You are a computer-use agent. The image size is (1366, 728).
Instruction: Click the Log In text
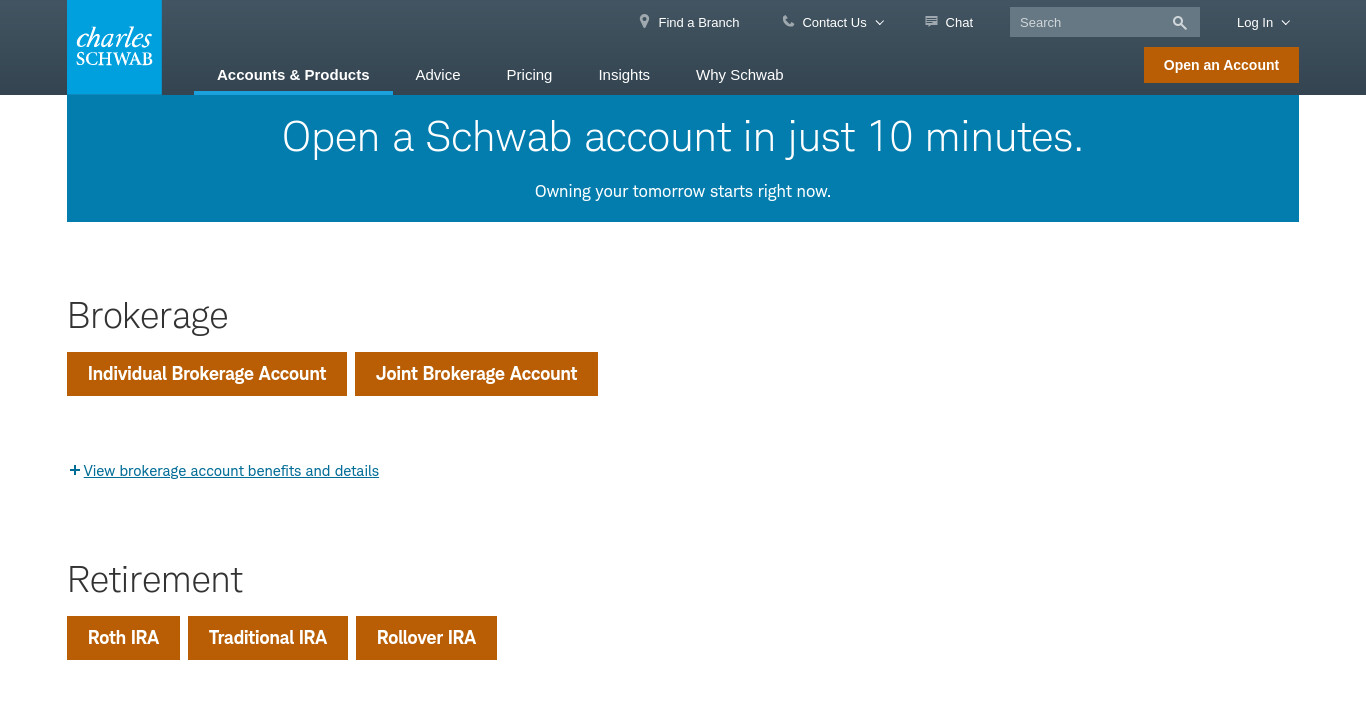(1255, 22)
